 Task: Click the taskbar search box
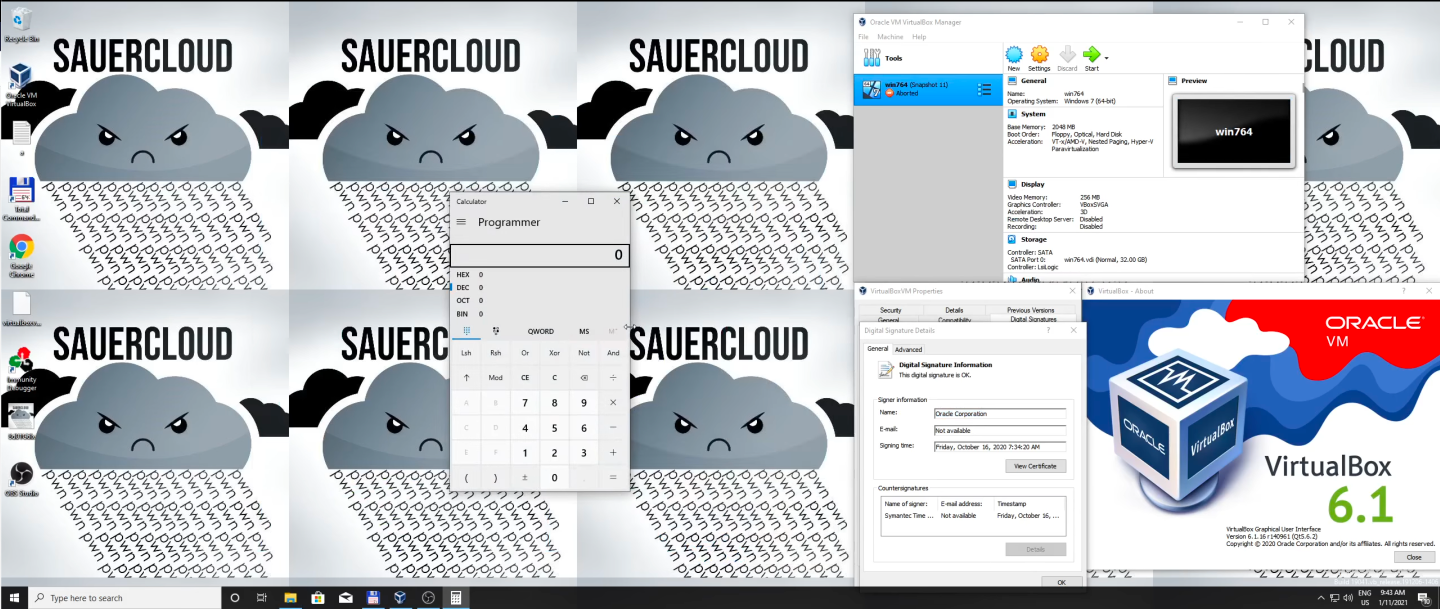pyautogui.click(x=124, y=598)
